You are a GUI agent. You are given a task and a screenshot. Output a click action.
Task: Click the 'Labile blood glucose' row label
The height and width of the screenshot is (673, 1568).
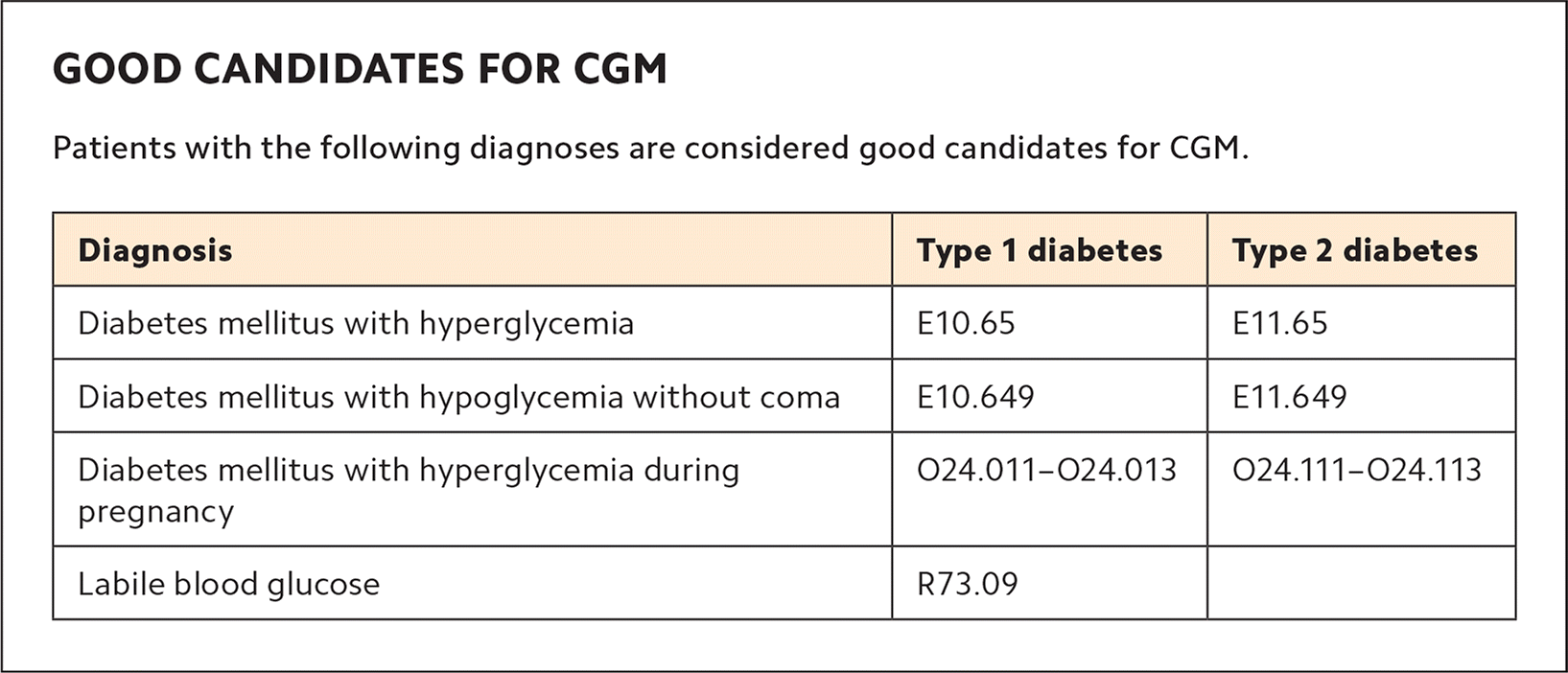(x=229, y=584)
